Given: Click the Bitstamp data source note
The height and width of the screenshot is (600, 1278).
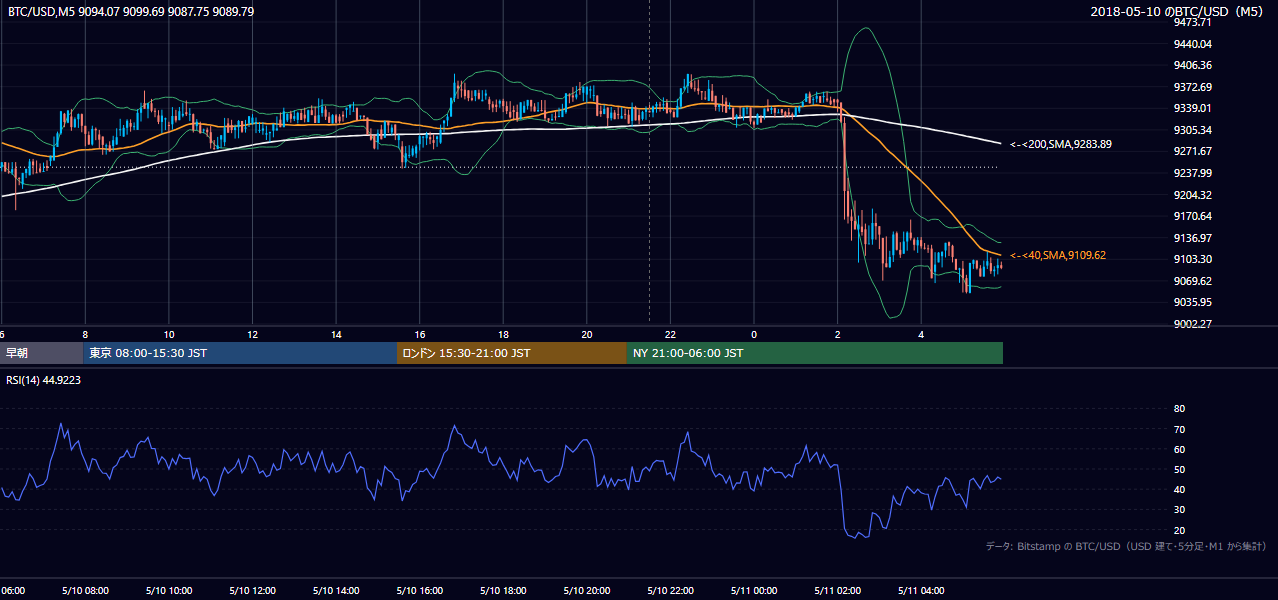Looking at the screenshot, I should [1126, 546].
